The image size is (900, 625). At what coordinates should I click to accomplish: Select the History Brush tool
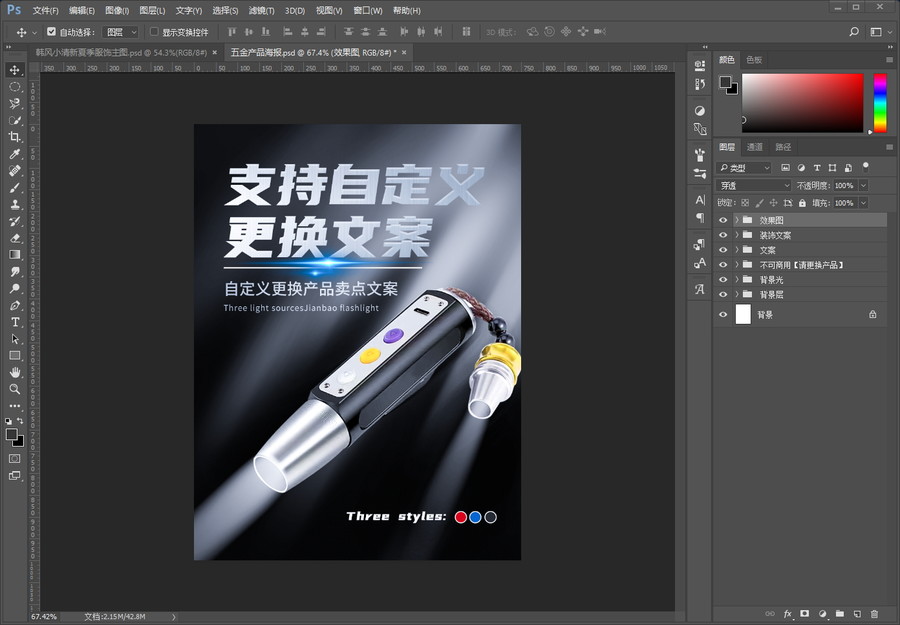tap(14, 221)
